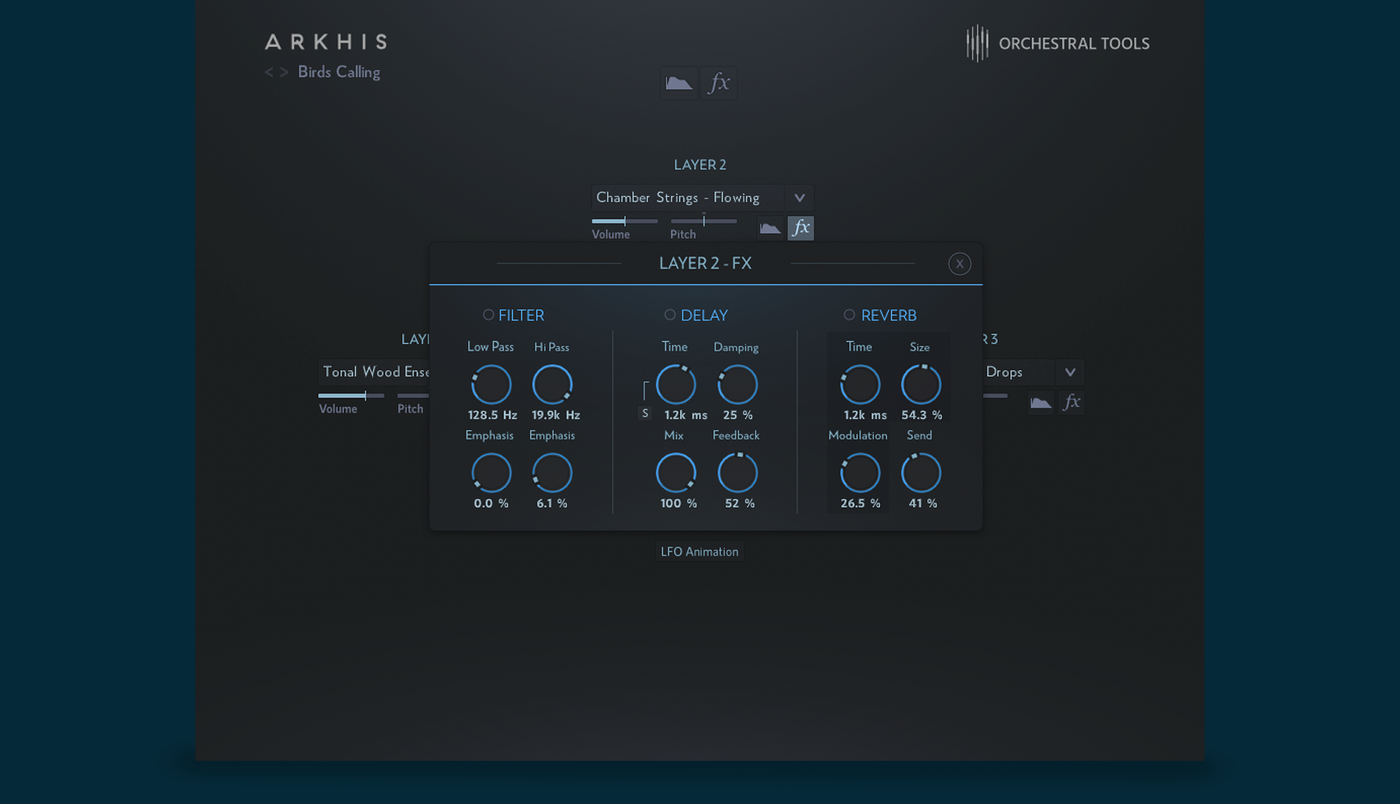Enable the REVERB effect toggle

(849, 315)
